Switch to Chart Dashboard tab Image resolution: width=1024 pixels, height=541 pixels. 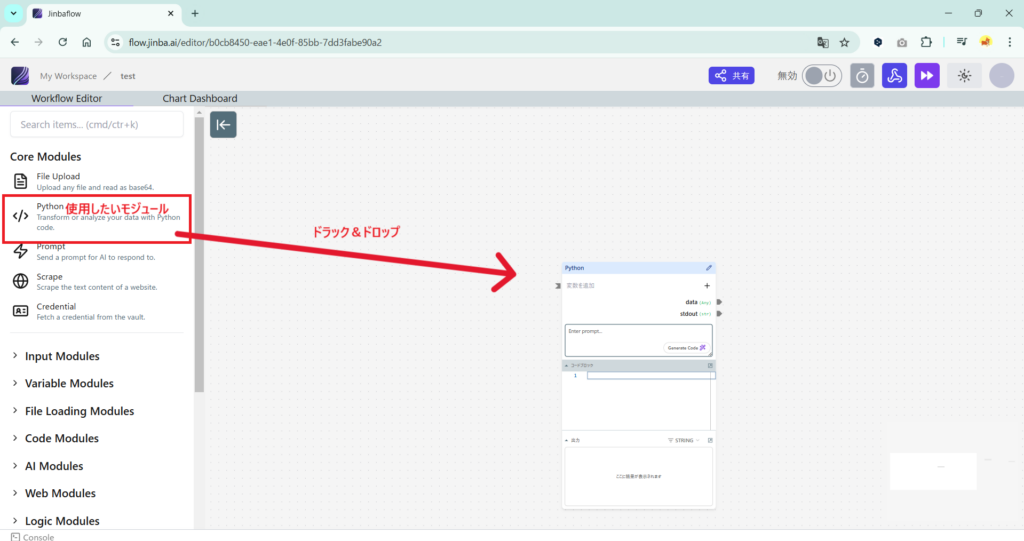tap(200, 99)
